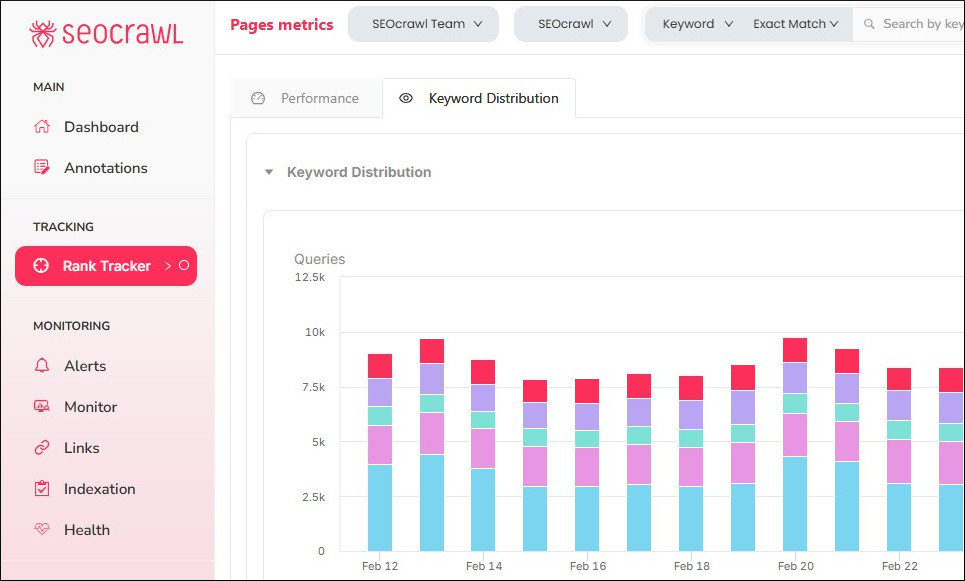Image resolution: width=965 pixels, height=581 pixels.
Task: Open Alerts via the bell icon
Action: point(41,366)
